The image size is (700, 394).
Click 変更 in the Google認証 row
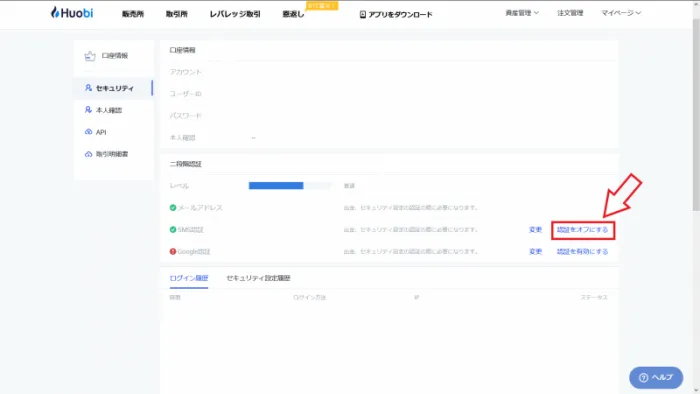click(535, 251)
